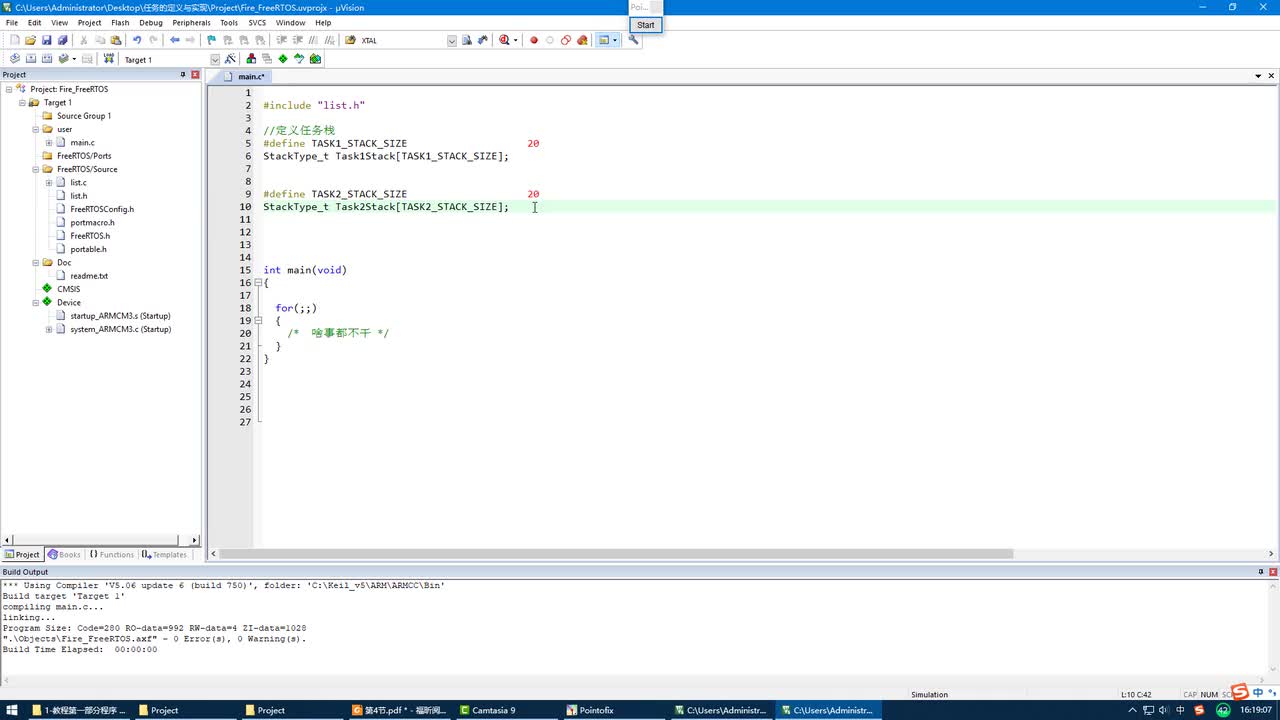
Task: Toggle window layout button in toolbar
Action: click(604, 40)
